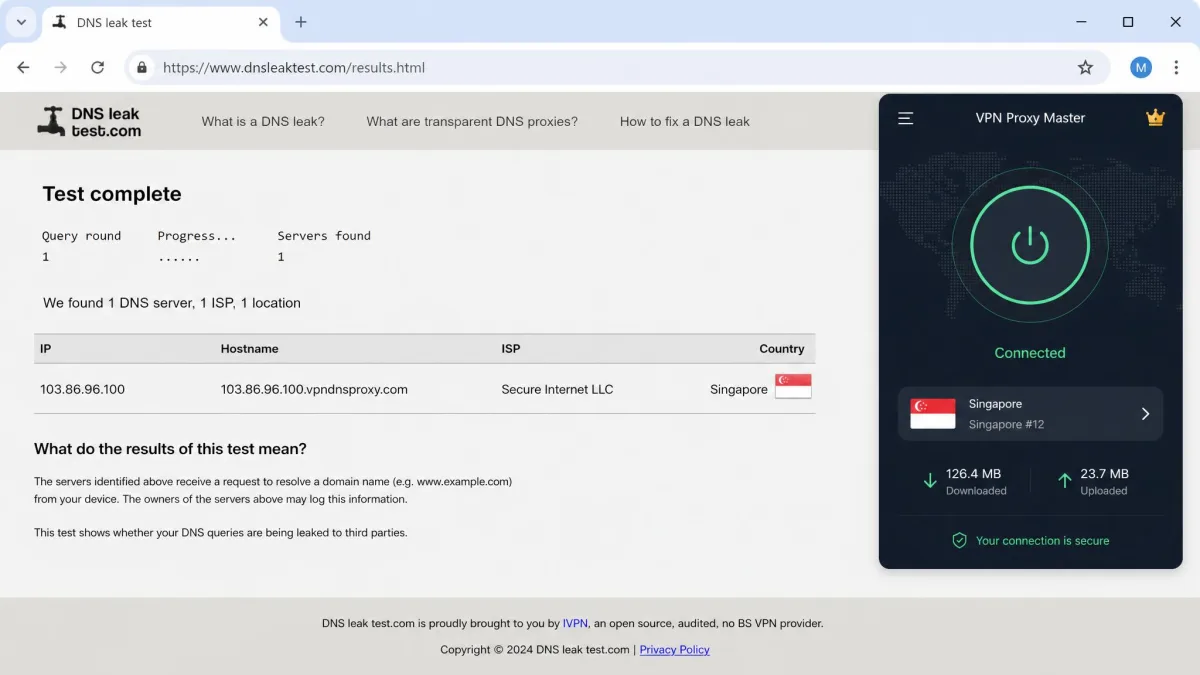Click the 'Query round' label
This screenshot has width=1200, height=675.
(81, 236)
